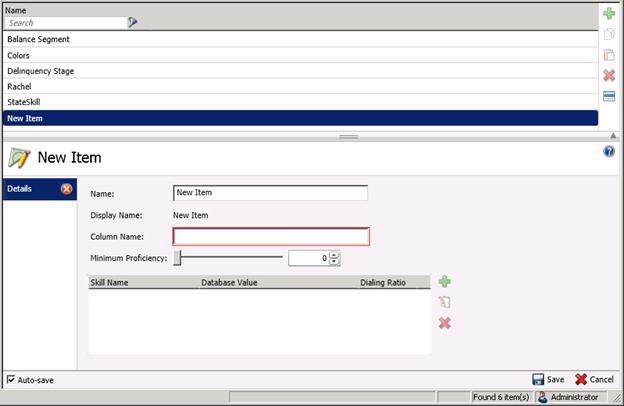Image resolution: width=624 pixels, height=406 pixels.
Task: Click the Cancel button
Action: click(x=594, y=380)
